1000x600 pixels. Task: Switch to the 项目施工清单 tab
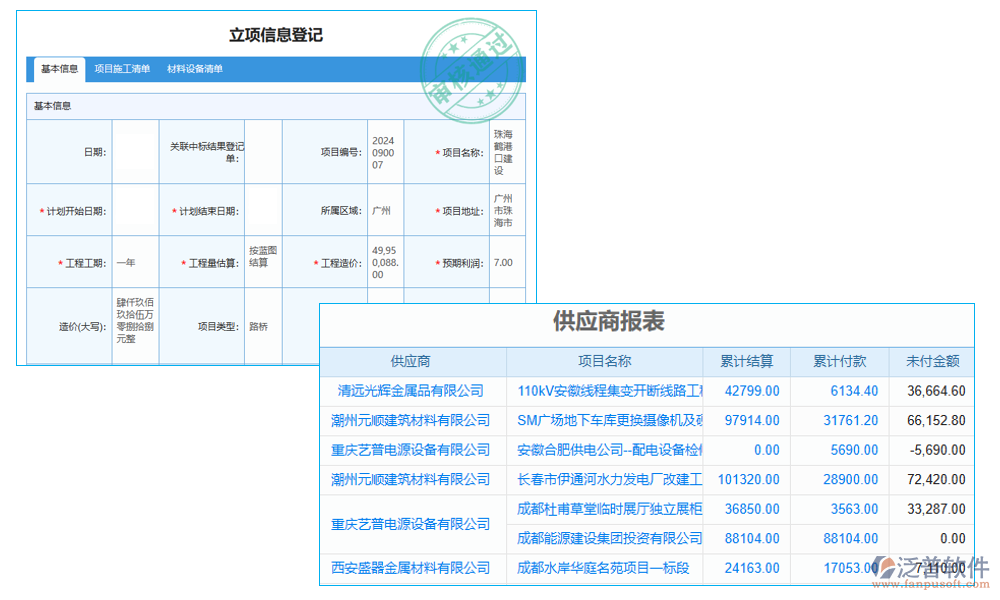click(x=122, y=69)
